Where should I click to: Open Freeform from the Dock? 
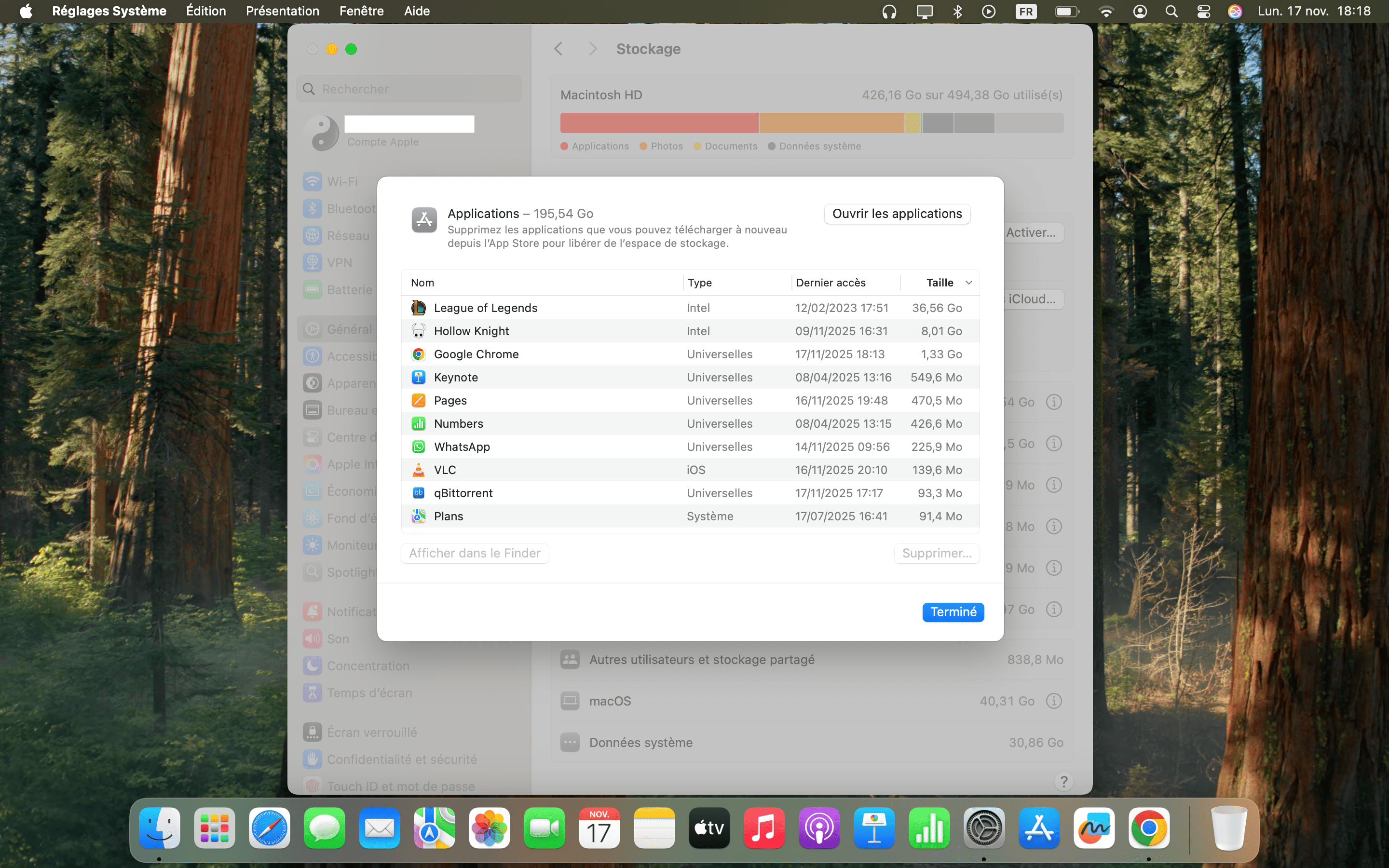tap(1094, 828)
